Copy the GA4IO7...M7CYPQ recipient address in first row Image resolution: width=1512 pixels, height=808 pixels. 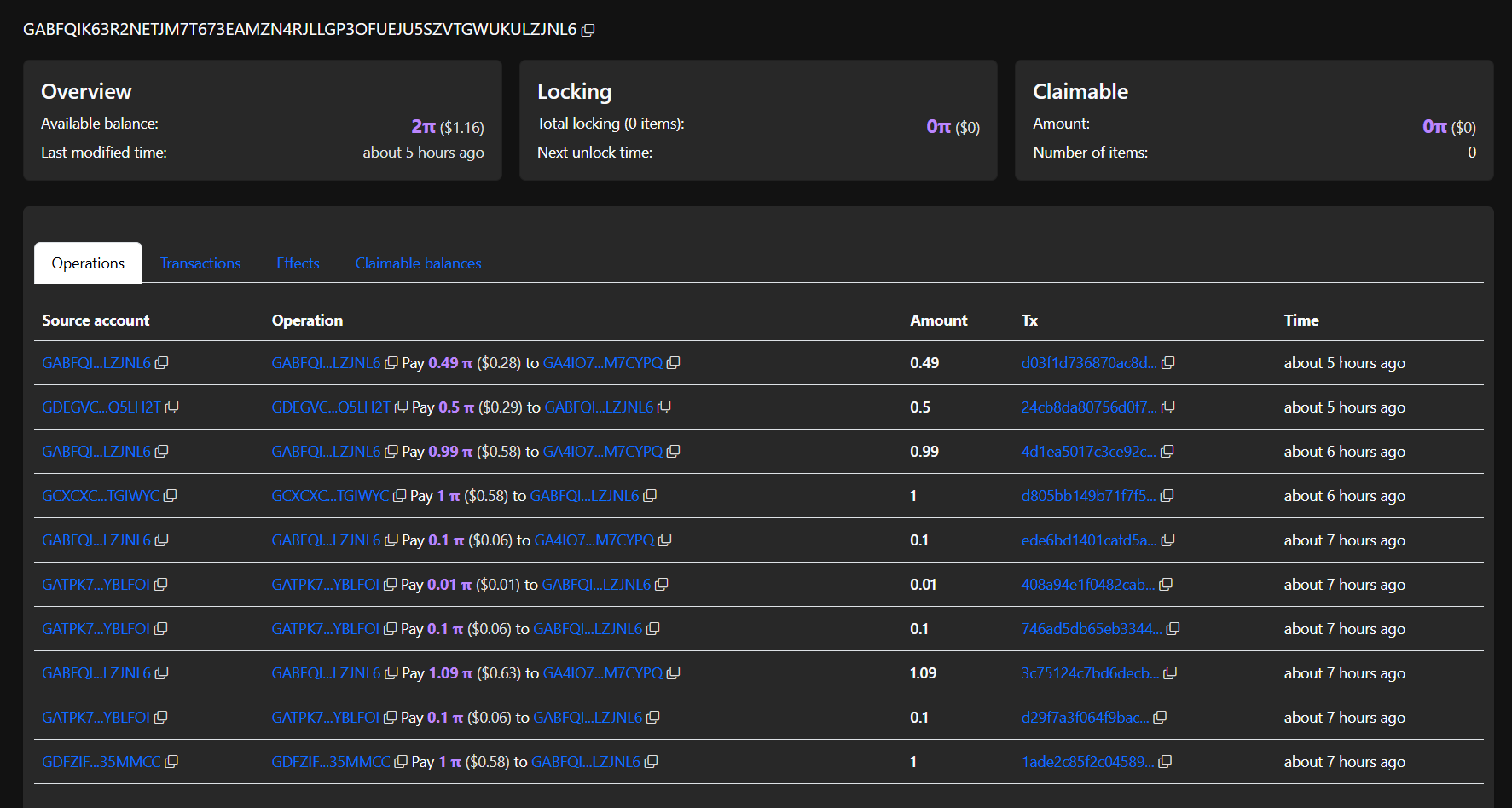coord(674,362)
